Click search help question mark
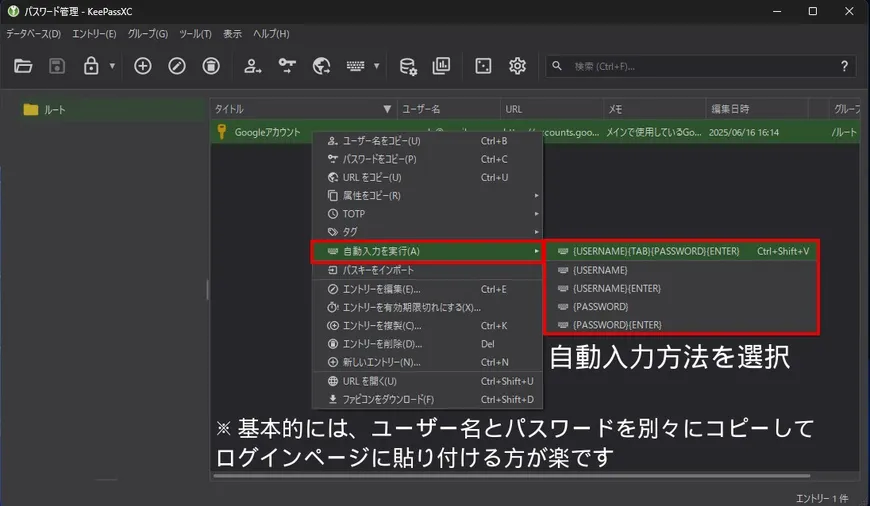 click(x=844, y=66)
